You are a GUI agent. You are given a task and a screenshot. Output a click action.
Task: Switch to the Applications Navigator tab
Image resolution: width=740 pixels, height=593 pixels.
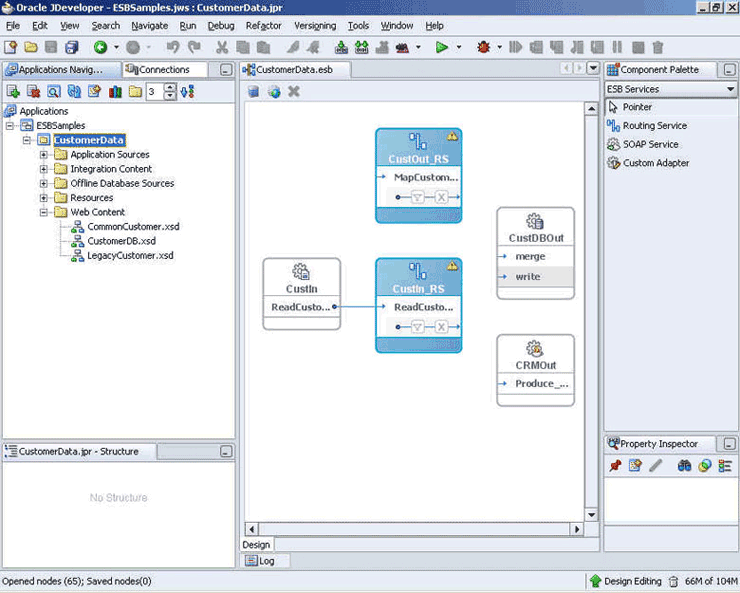(60, 70)
